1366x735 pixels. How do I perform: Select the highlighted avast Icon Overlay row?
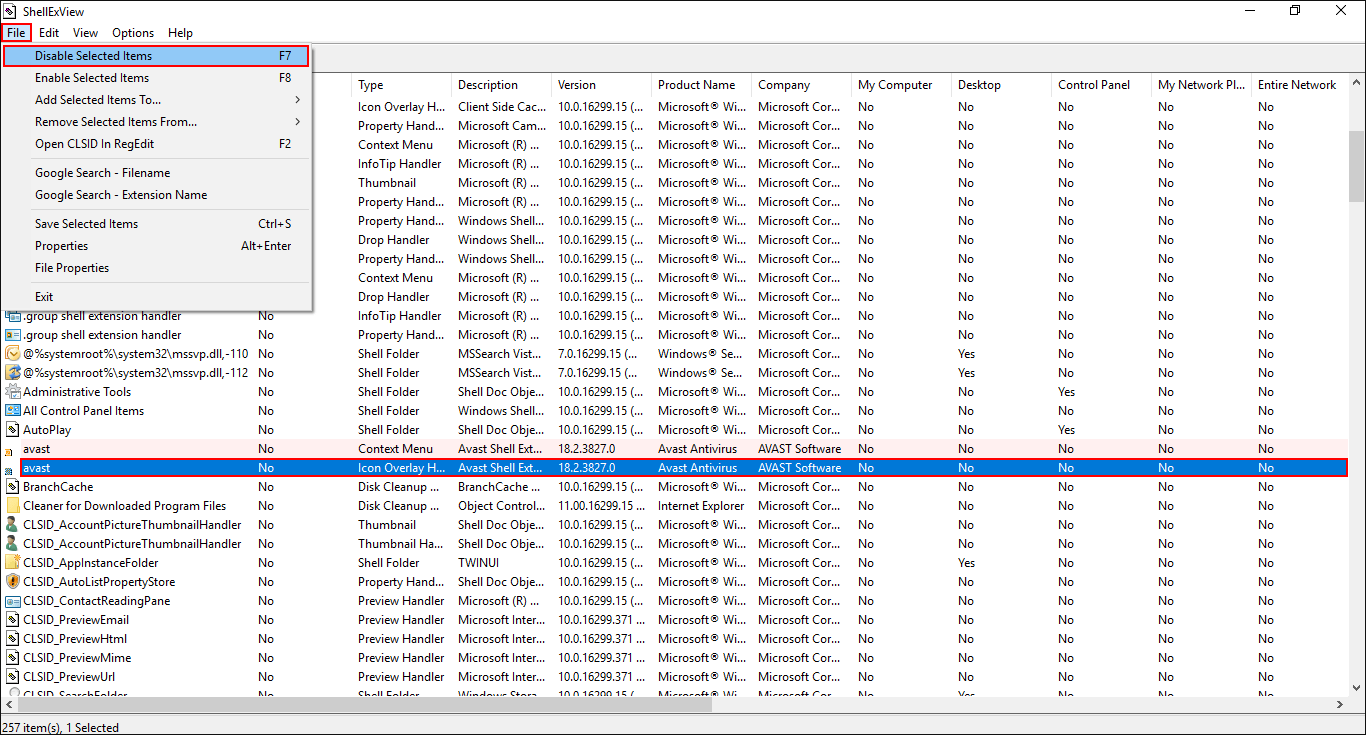683,468
